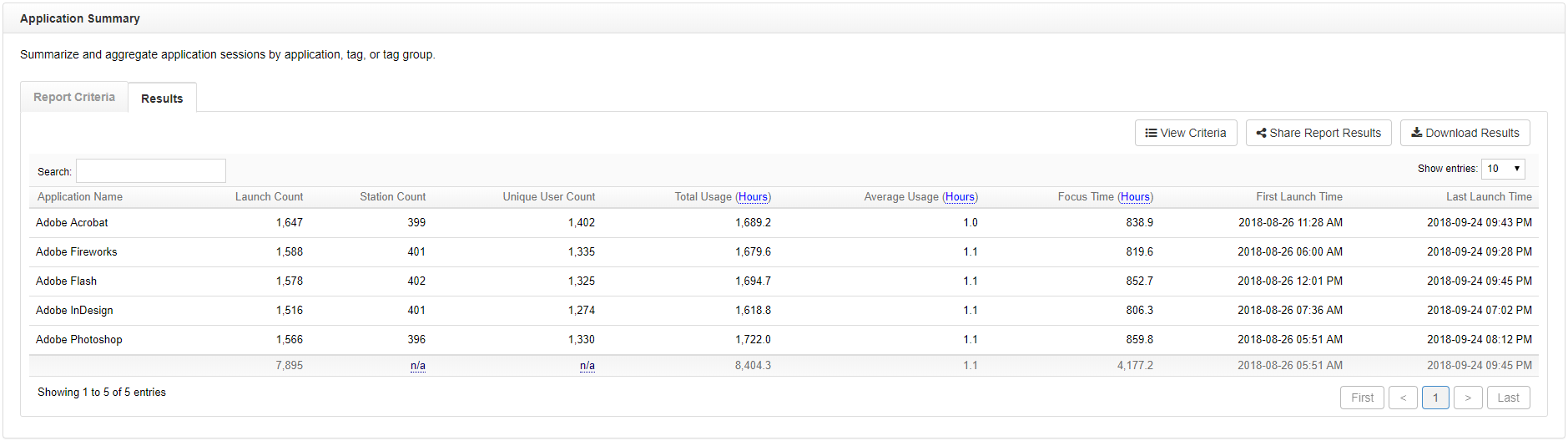
Task: Select the Adobe Flash row name
Action: (x=66, y=281)
